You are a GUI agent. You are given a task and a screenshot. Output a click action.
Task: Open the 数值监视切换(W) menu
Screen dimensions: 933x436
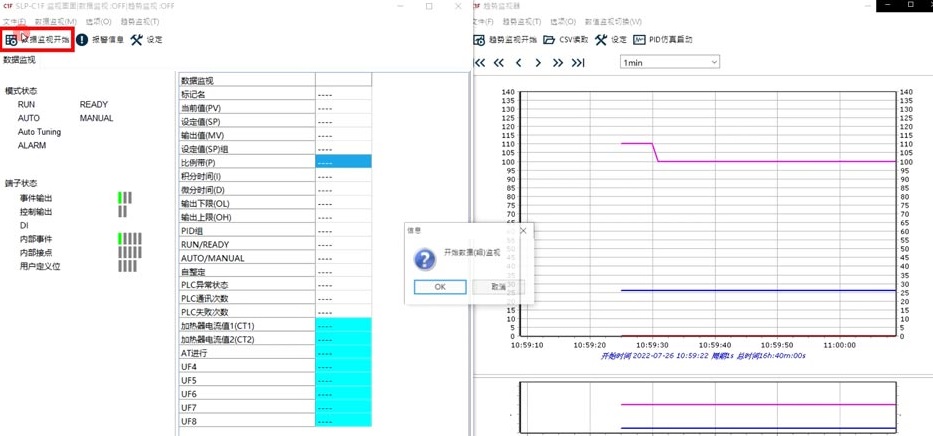pyautogui.click(x=613, y=21)
